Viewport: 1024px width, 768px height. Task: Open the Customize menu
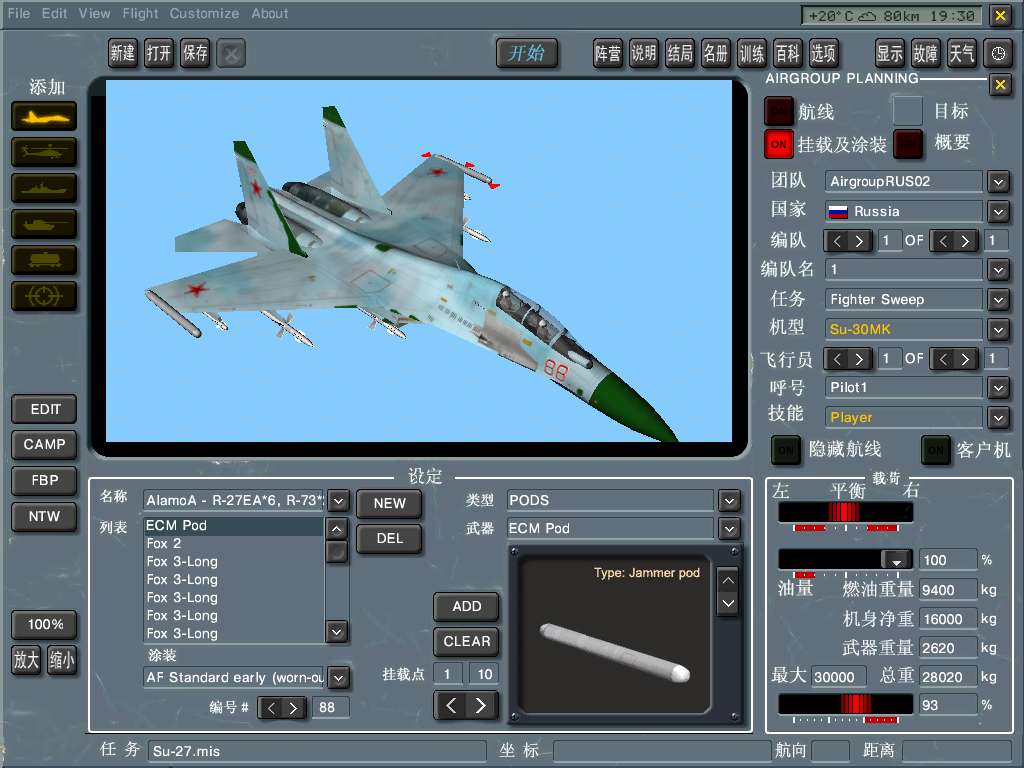pos(204,13)
